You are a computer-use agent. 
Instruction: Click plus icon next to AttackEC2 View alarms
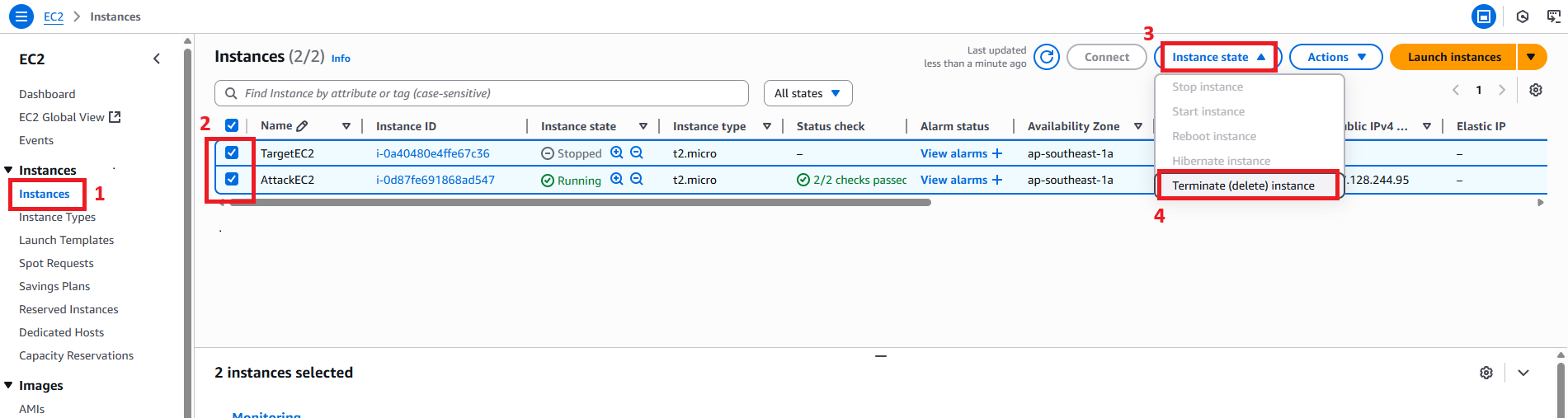(x=997, y=180)
